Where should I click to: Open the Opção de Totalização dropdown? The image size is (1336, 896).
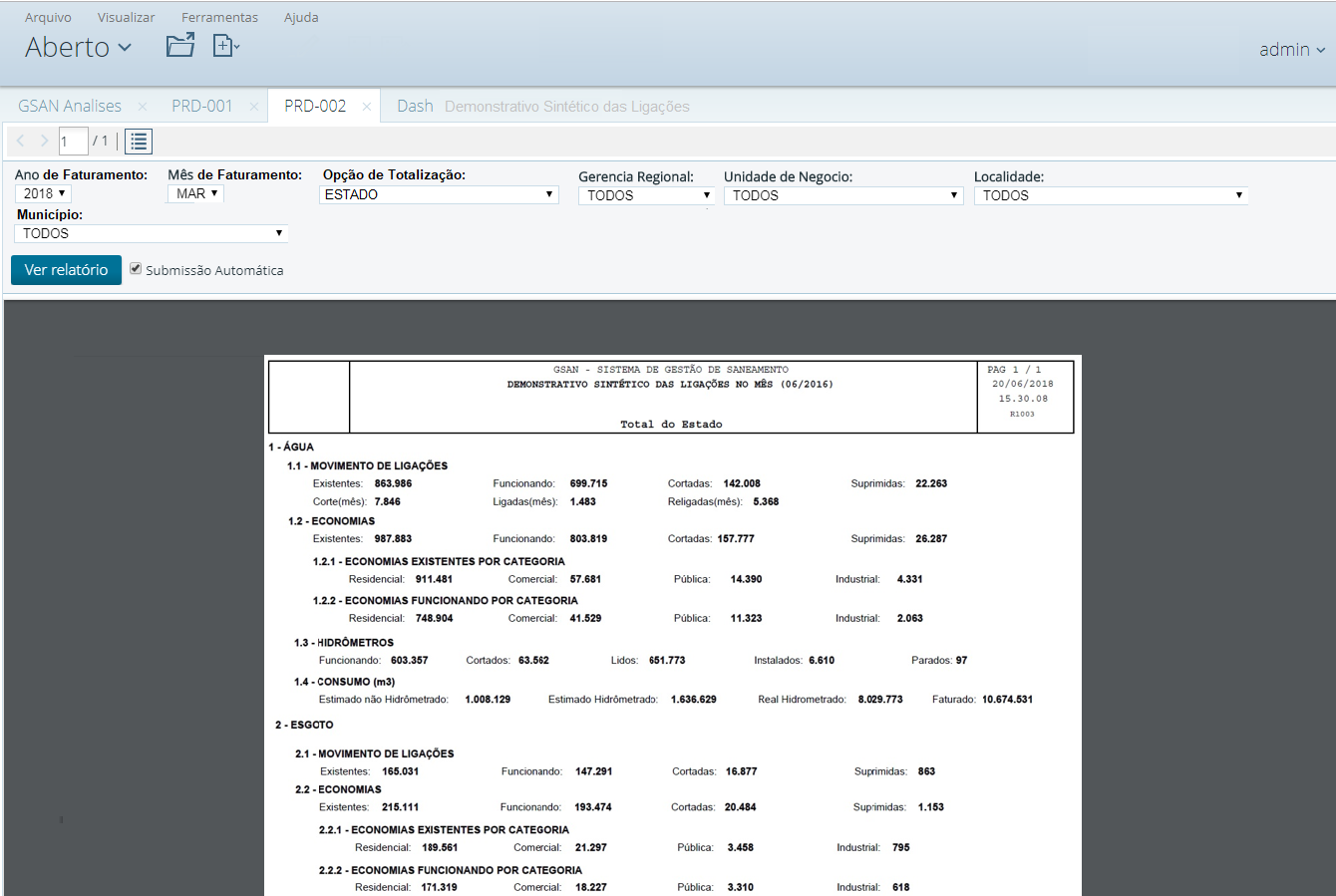pyautogui.click(x=439, y=194)
